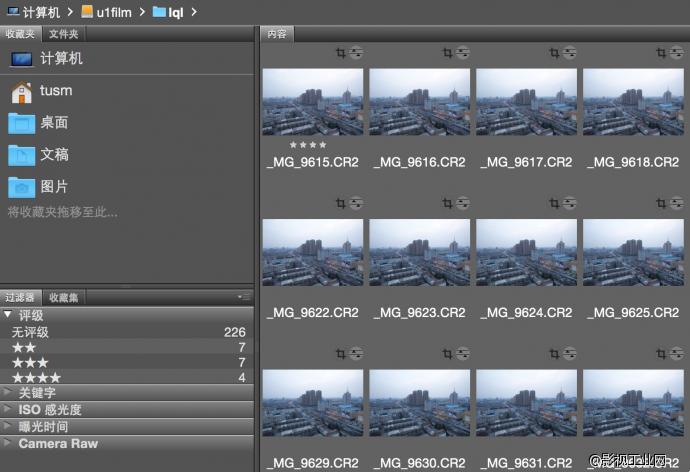Click the crop badge above _MG_9615.CR2
The image size is (690, 472).
coord(341,53)
